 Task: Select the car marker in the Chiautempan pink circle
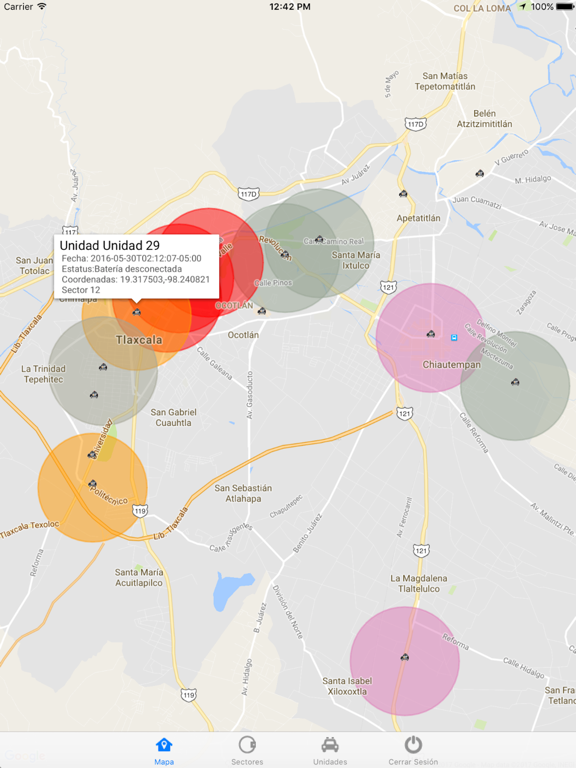(431, 334)
